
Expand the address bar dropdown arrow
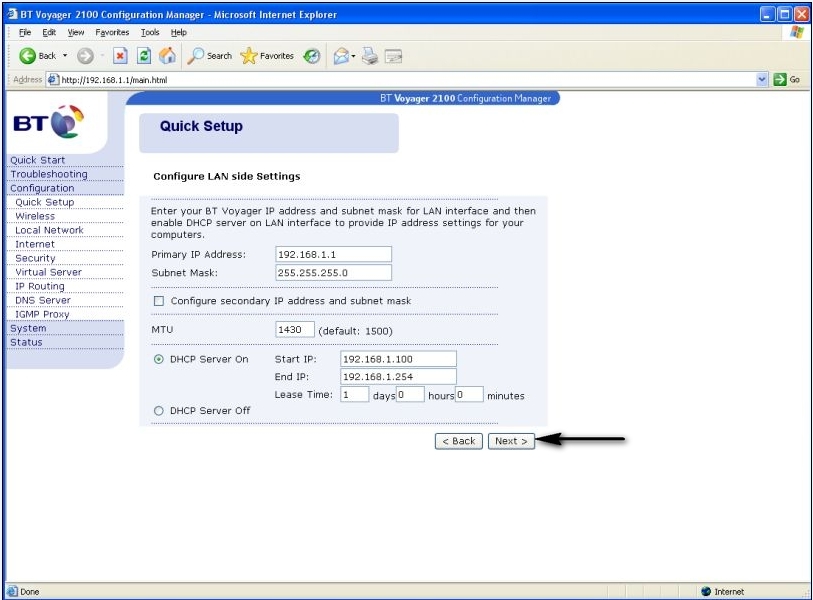762,79
